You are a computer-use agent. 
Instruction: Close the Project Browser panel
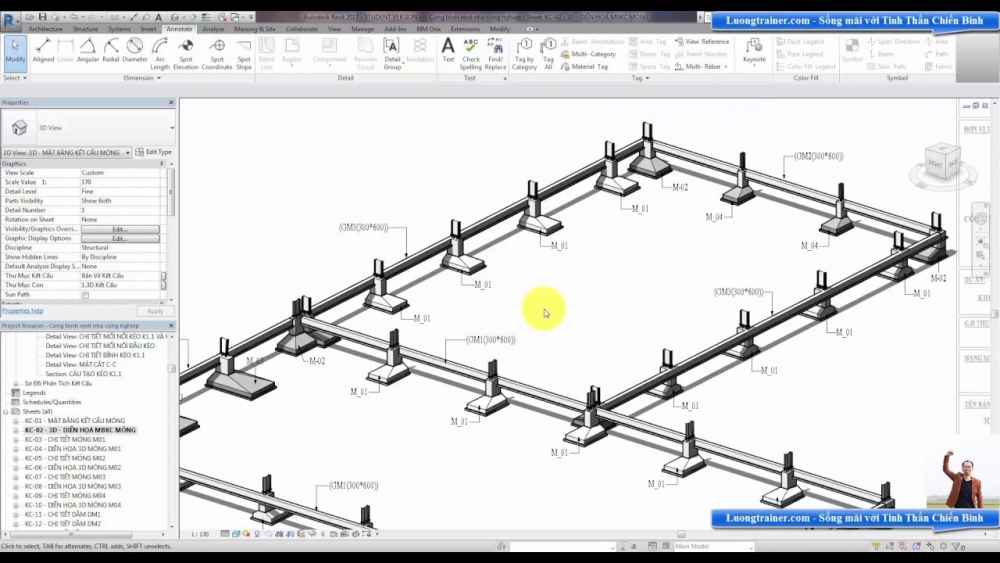tap(171, 326)
